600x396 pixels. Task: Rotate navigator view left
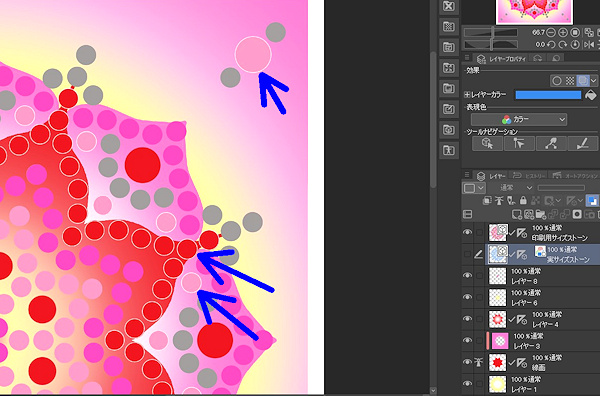click(551, 45)
